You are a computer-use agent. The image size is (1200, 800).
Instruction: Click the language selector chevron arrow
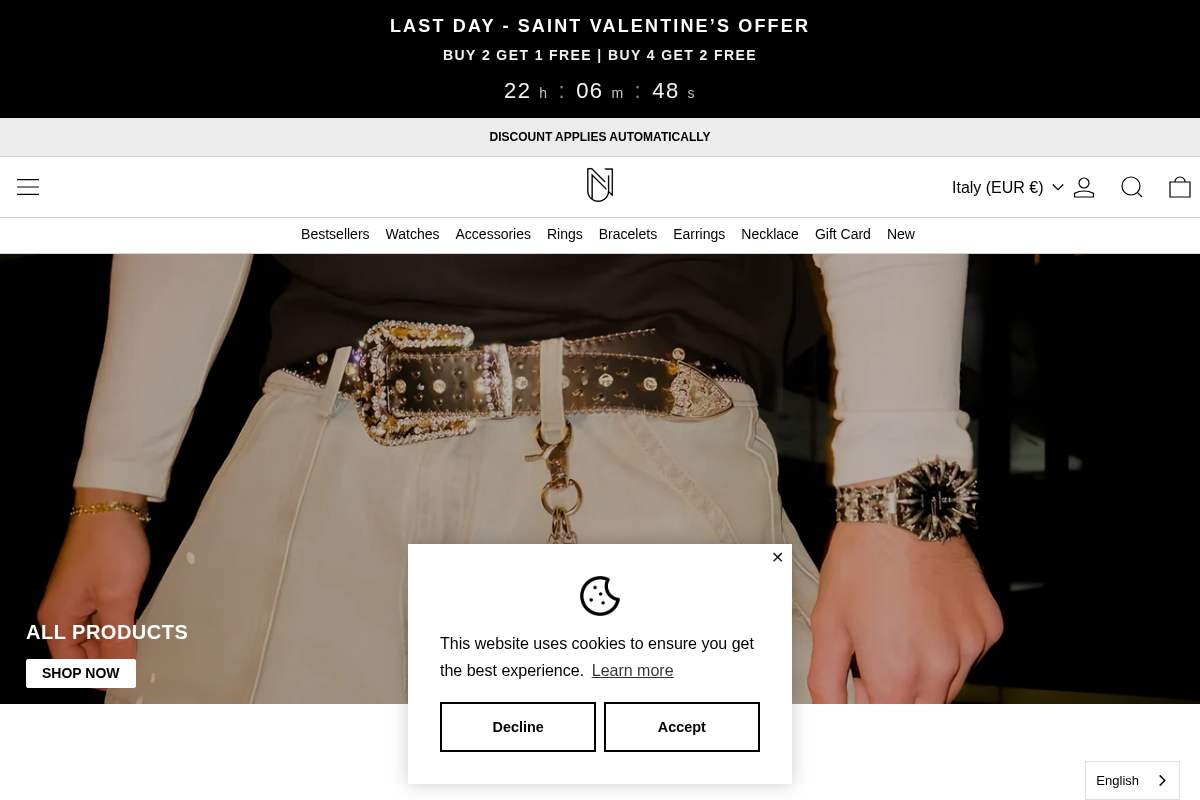pyautogui.click(x=1161, y=781)
